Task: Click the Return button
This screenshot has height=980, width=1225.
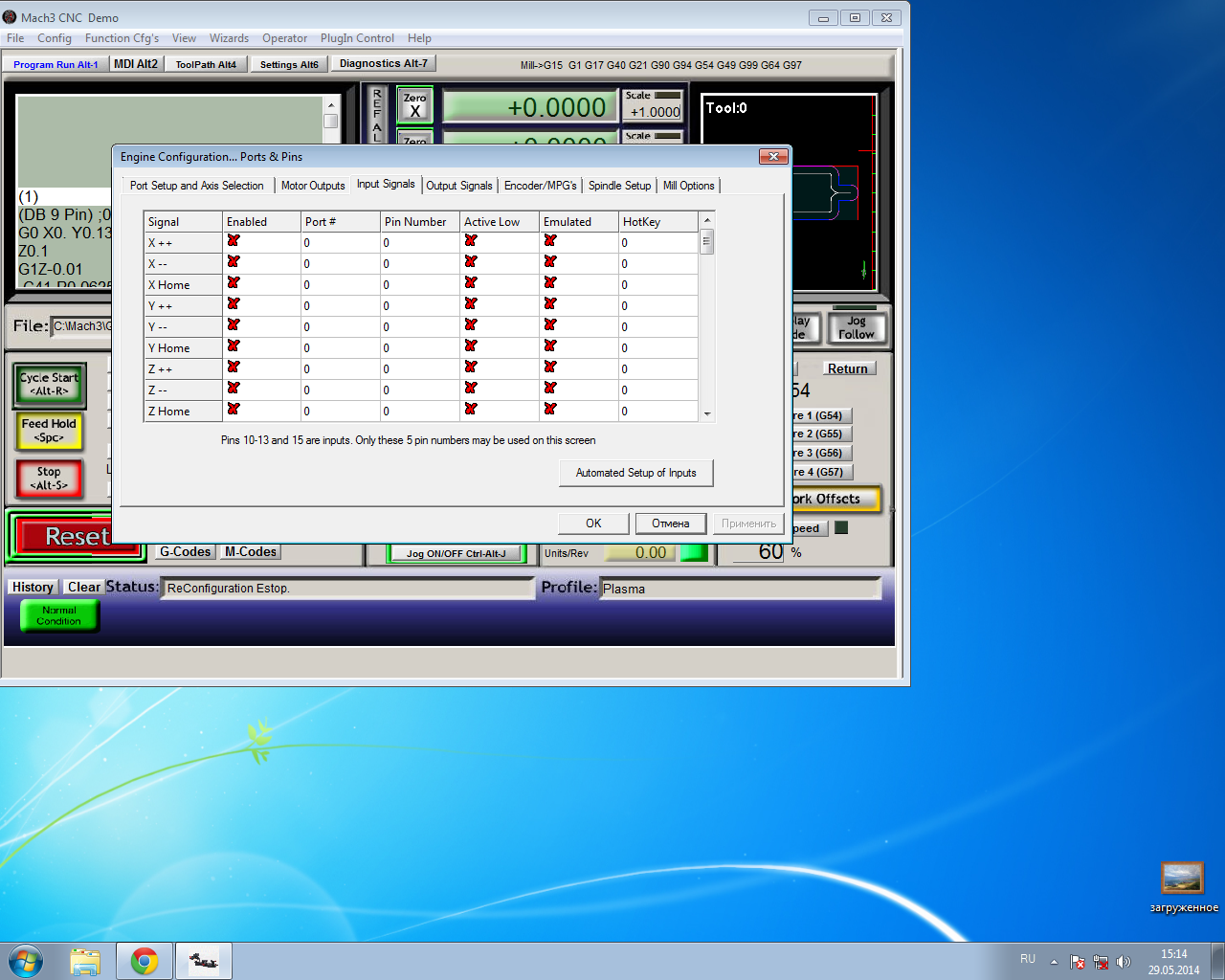Action: 848,368
